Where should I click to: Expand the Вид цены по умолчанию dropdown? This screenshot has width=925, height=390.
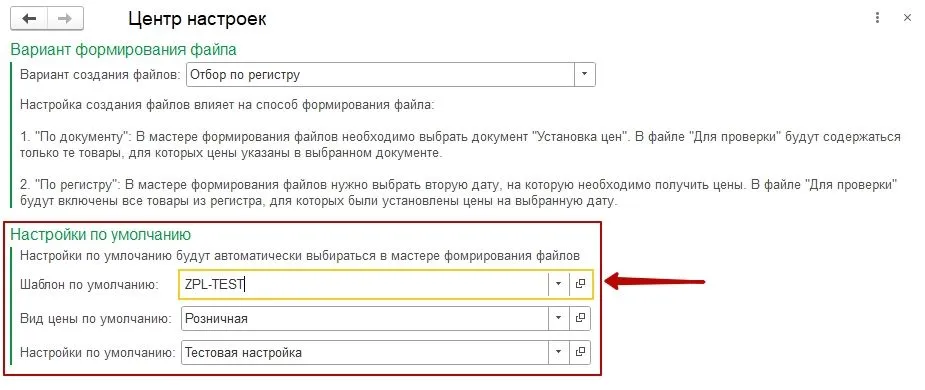(558, 318)
